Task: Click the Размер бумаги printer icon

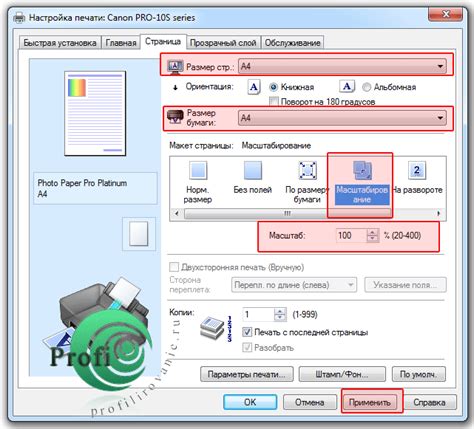Action: [x=175, y=117]
